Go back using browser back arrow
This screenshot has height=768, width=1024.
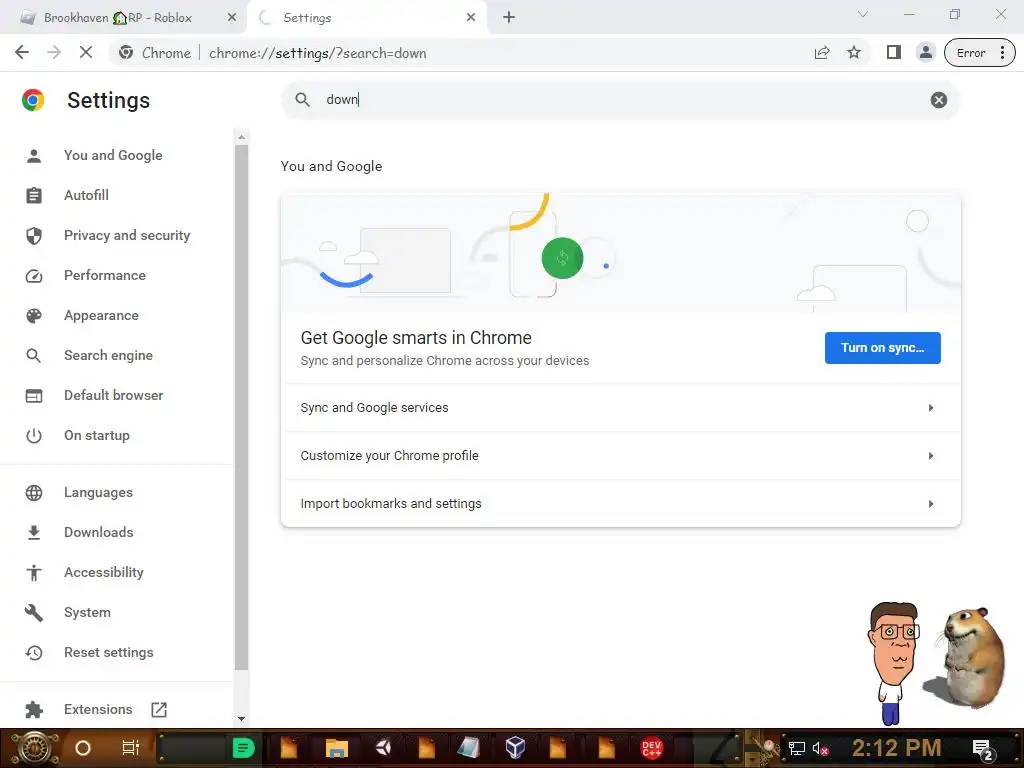[22, 52]
